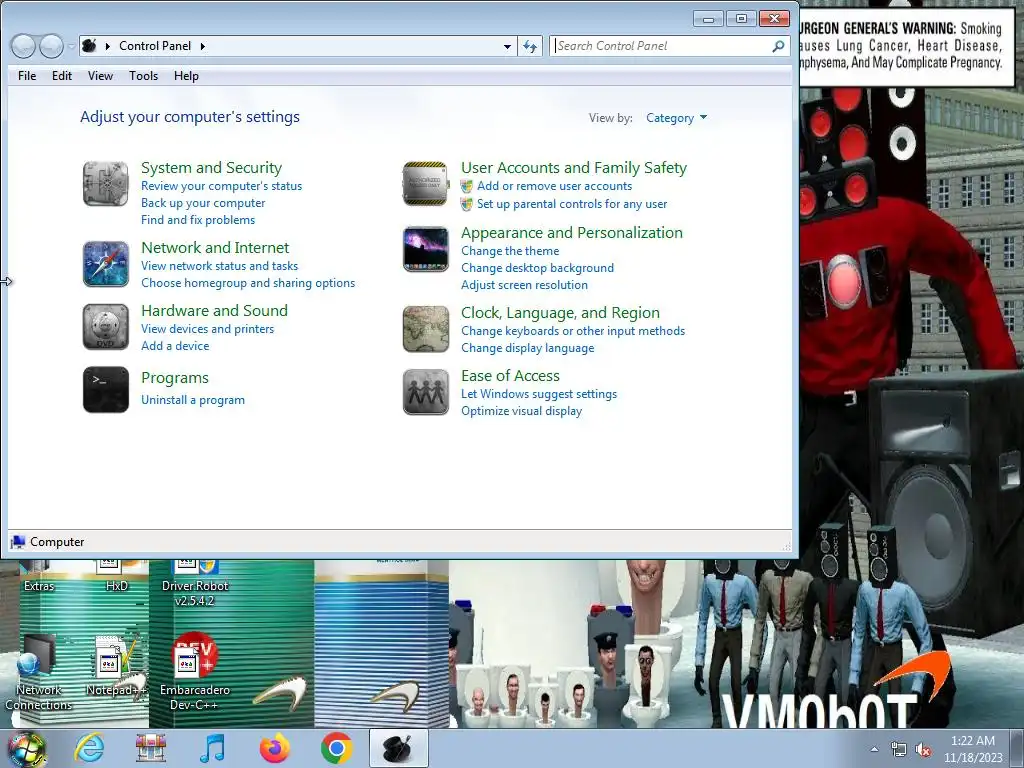Click Change desktop background
Image resolution: width=1024 pixels, height=768 pixels.
point(537,268)
